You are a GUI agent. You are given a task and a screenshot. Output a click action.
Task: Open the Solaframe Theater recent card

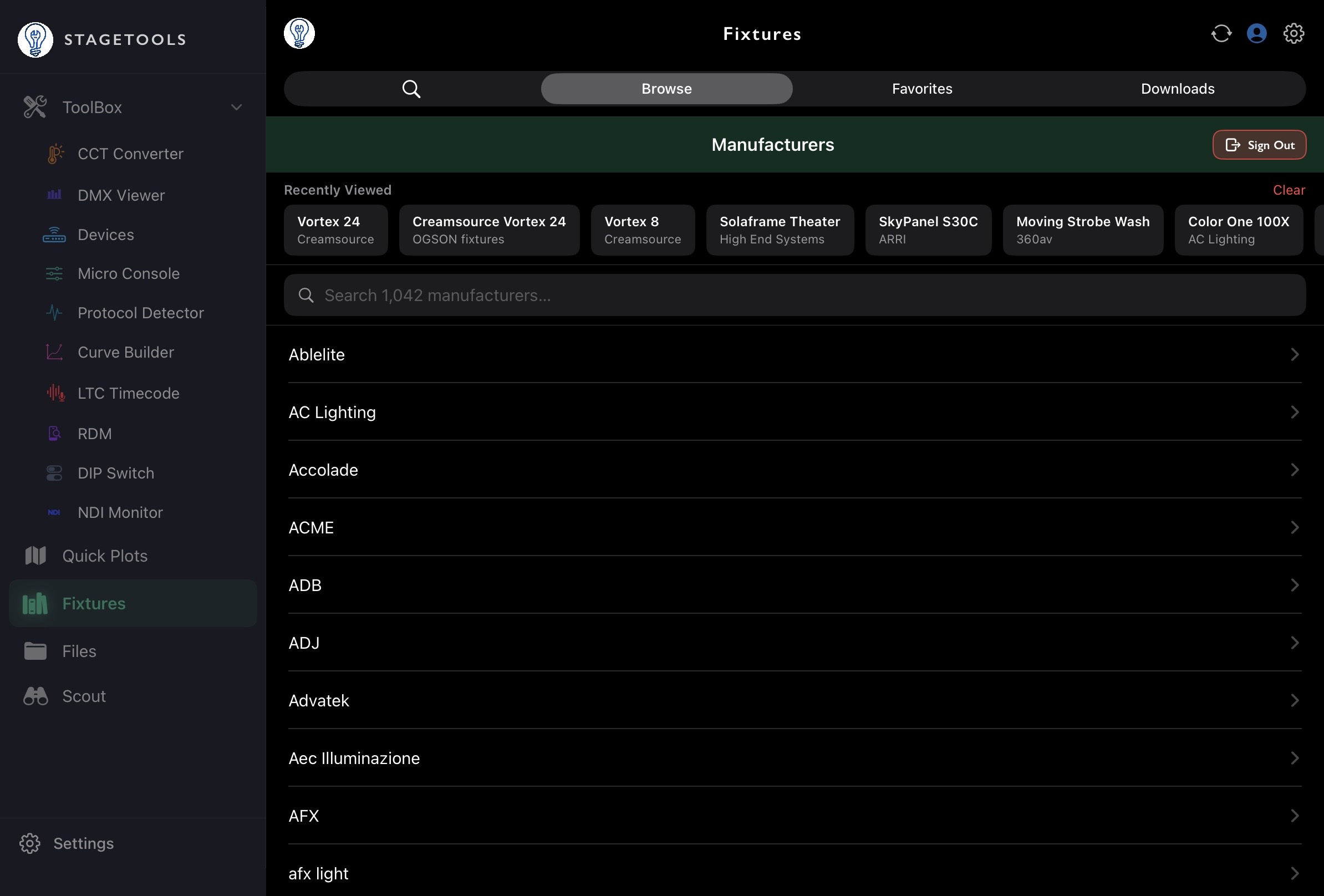click(x=780, y=230)
